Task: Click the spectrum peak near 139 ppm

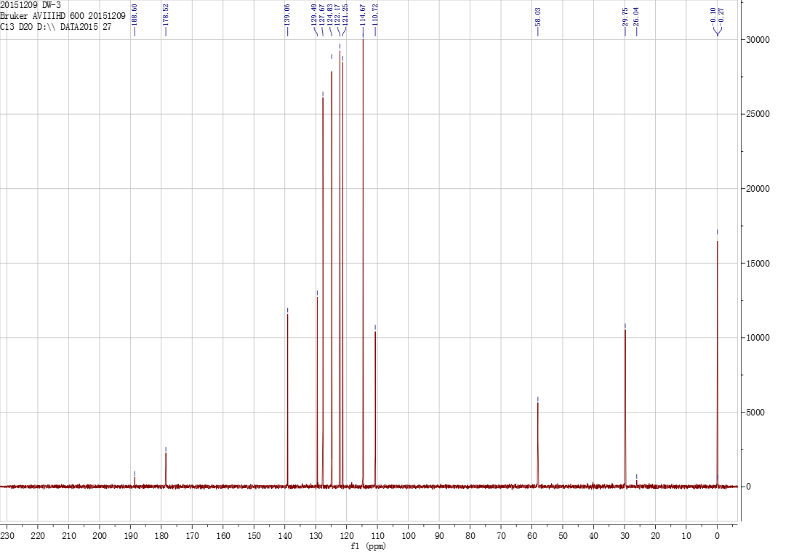Action: pos(288,399)
